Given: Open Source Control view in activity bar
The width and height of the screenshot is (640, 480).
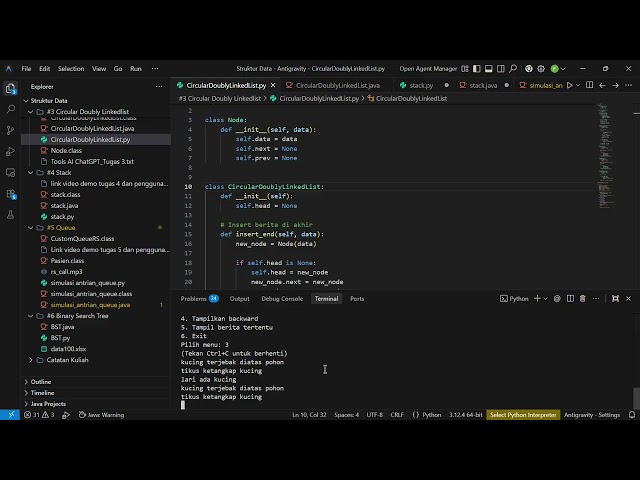Looking at the screenshot, I should (11, 130).
